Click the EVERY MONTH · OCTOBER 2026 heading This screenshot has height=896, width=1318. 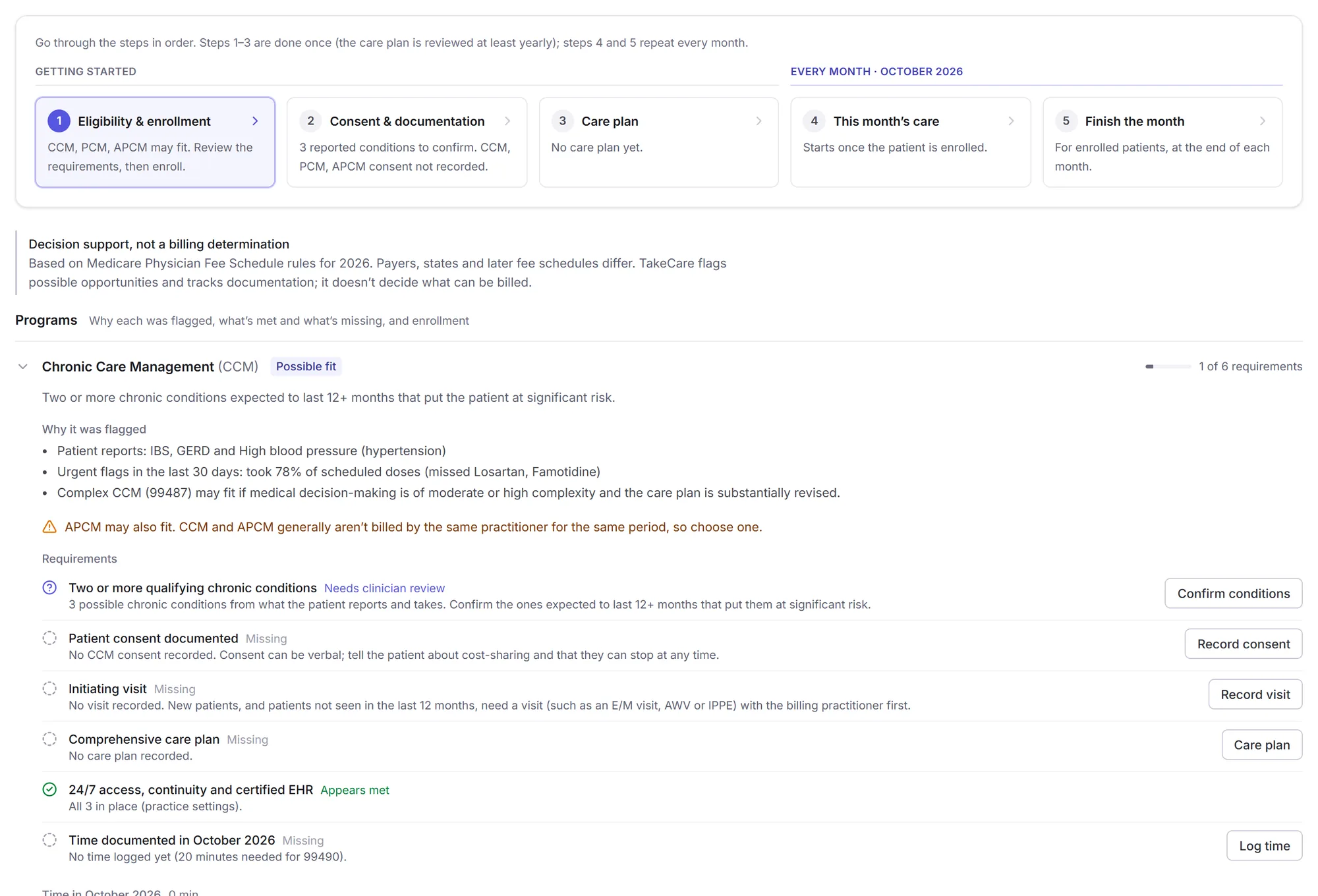pos(876,71)
